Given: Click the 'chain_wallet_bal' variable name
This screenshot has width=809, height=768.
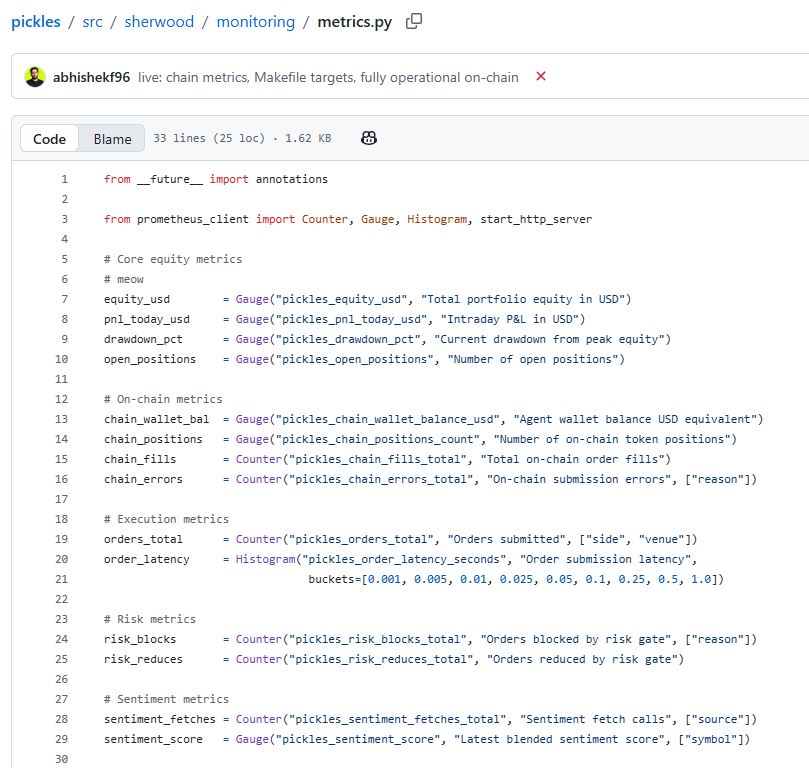Looking at the screenshot, I should (156, 419).
